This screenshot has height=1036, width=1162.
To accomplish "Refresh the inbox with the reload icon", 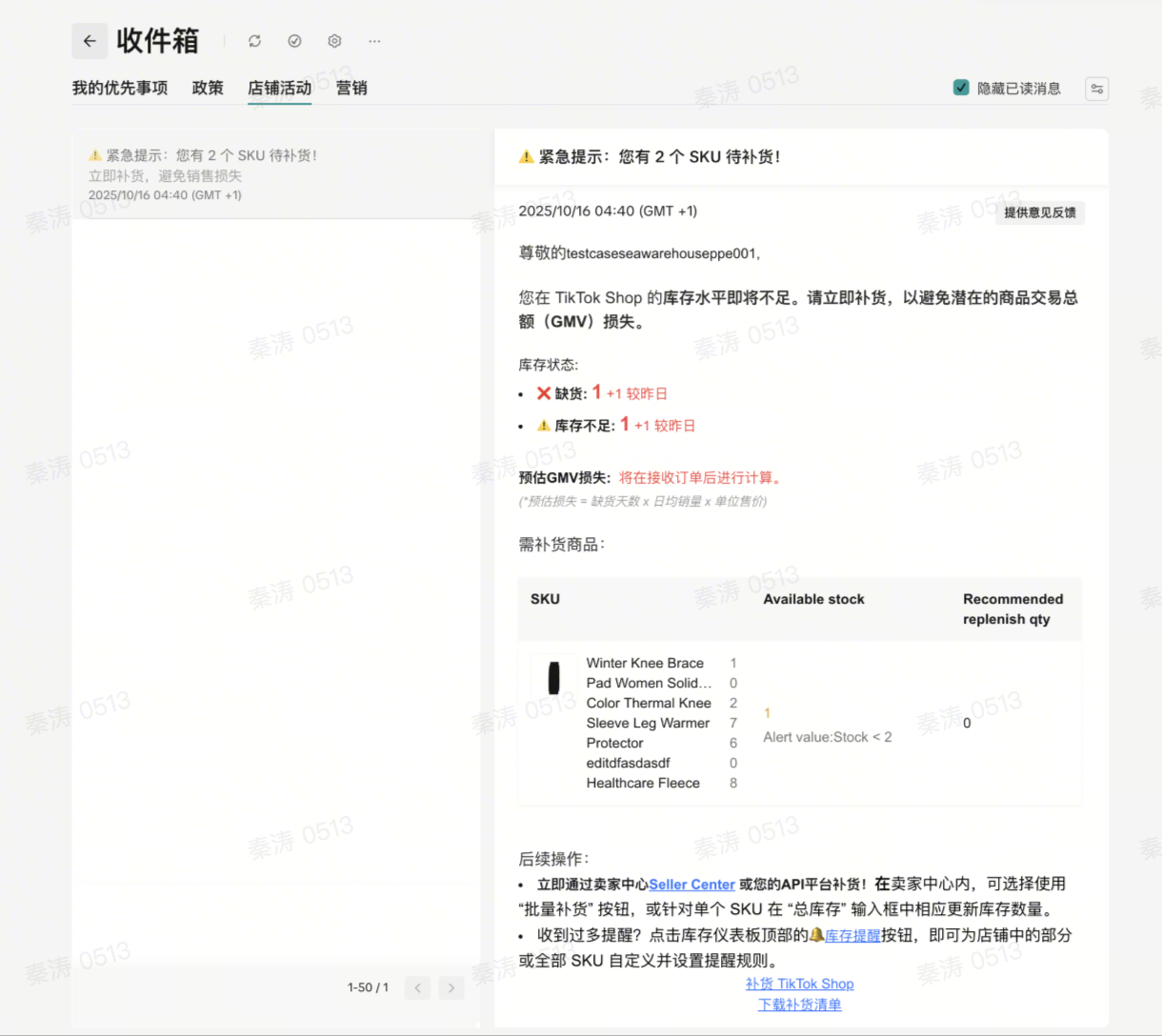I will pos(254,41).
